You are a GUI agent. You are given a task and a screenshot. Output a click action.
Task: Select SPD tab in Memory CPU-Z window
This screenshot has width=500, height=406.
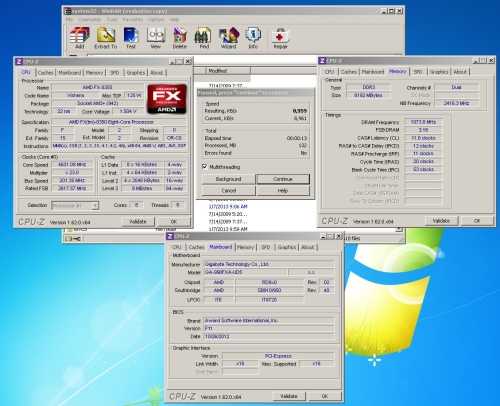tap(418, 72)
